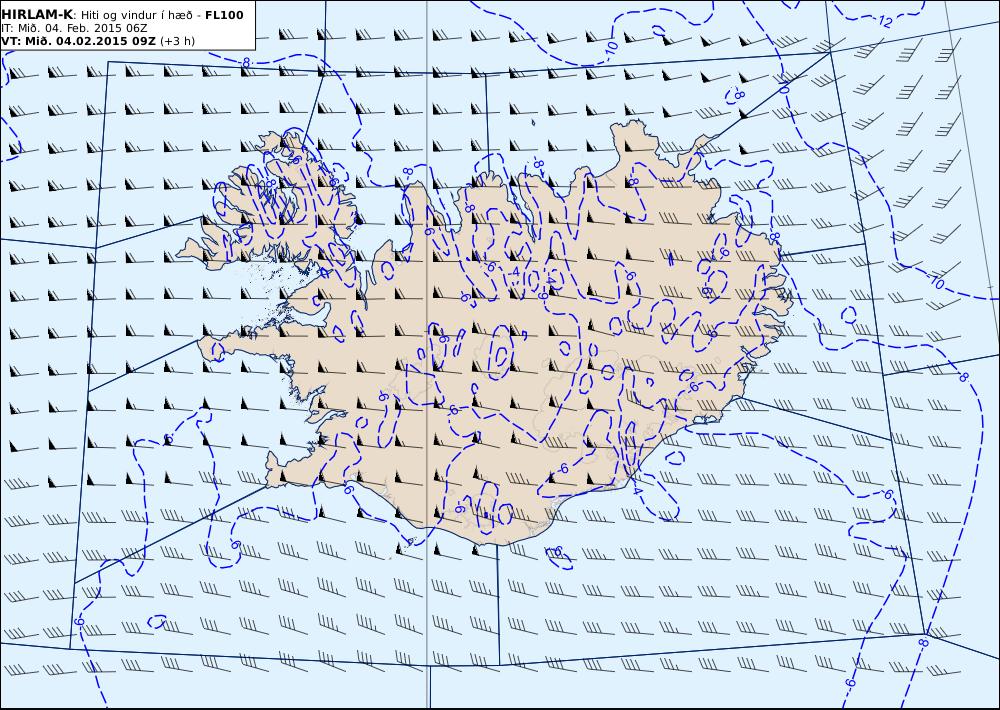Click the IT: Mið. 04. Feb. 2015 06Z line
Viewport: 1000px width, 710px height.
75,28
